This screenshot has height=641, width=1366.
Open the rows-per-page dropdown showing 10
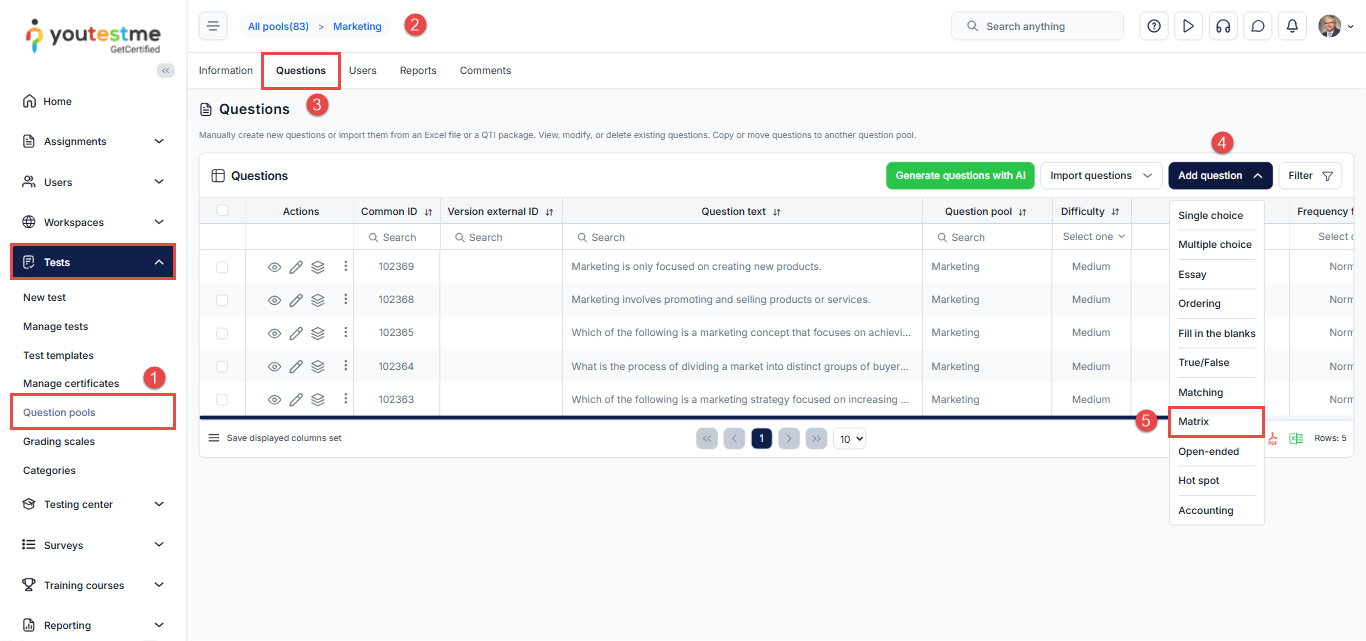point(850,438)
